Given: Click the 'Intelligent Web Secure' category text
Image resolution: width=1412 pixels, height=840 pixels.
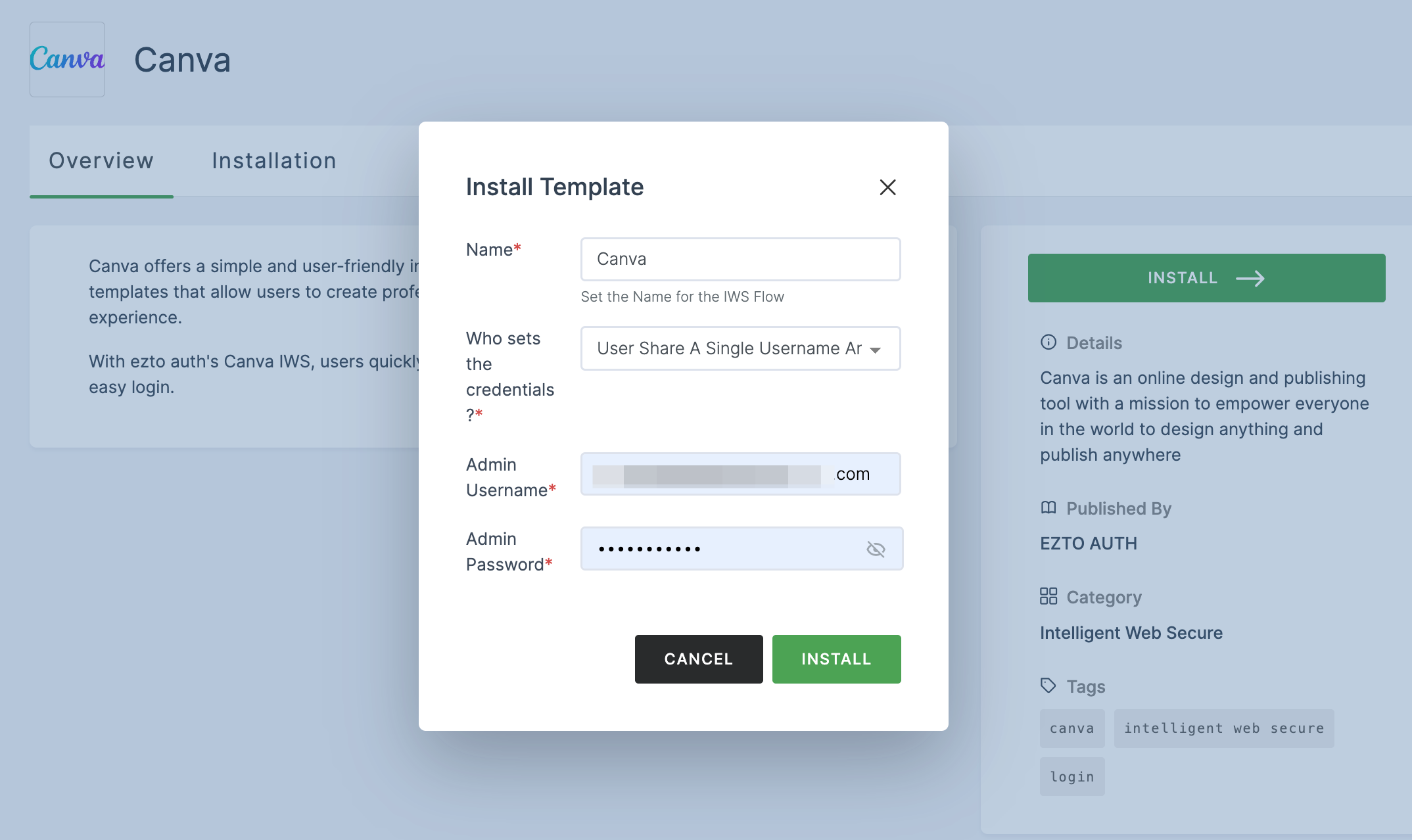Looking at the screenshot, I should [x=1131, y=633].
